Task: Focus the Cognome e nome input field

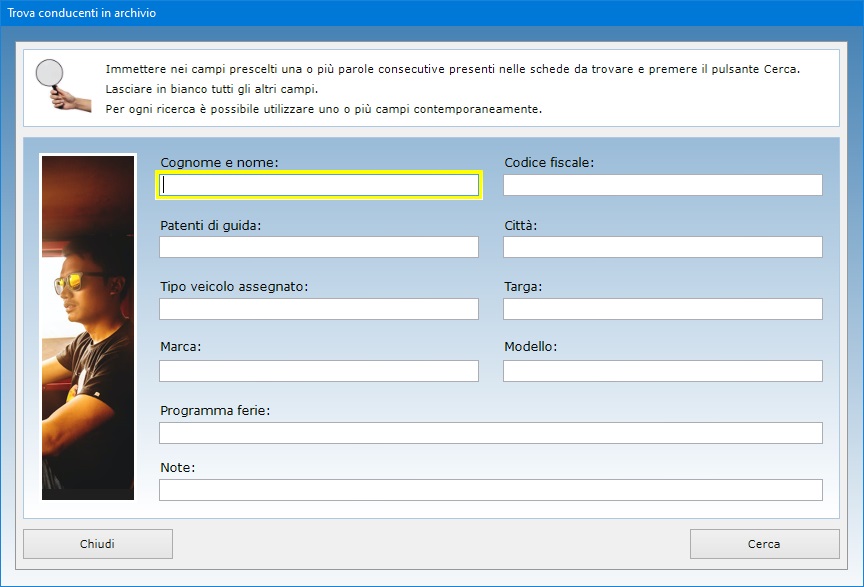Action: click(319, 185)
